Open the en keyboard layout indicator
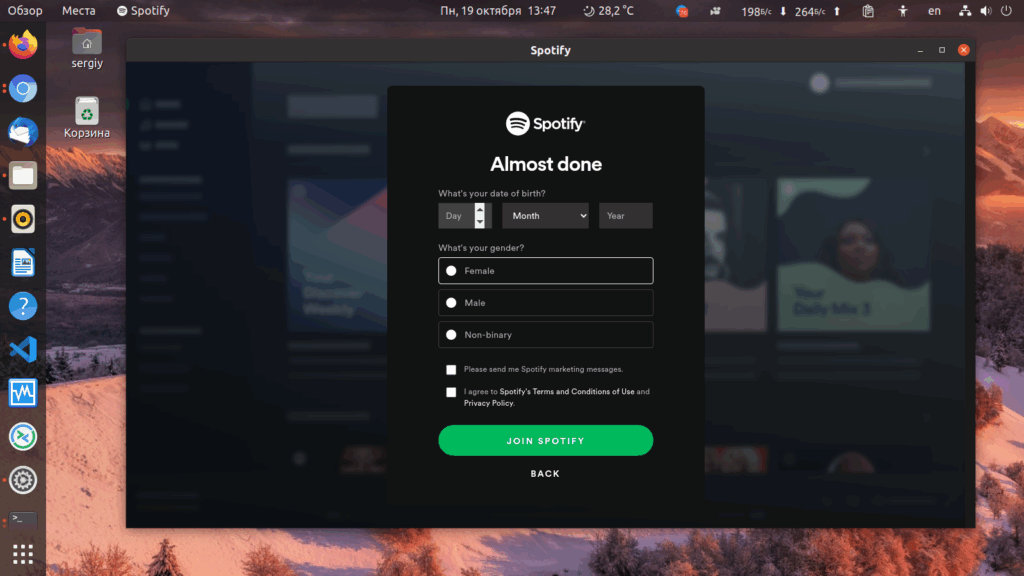This screenshot has height=576, width=1024. point(935,10)
